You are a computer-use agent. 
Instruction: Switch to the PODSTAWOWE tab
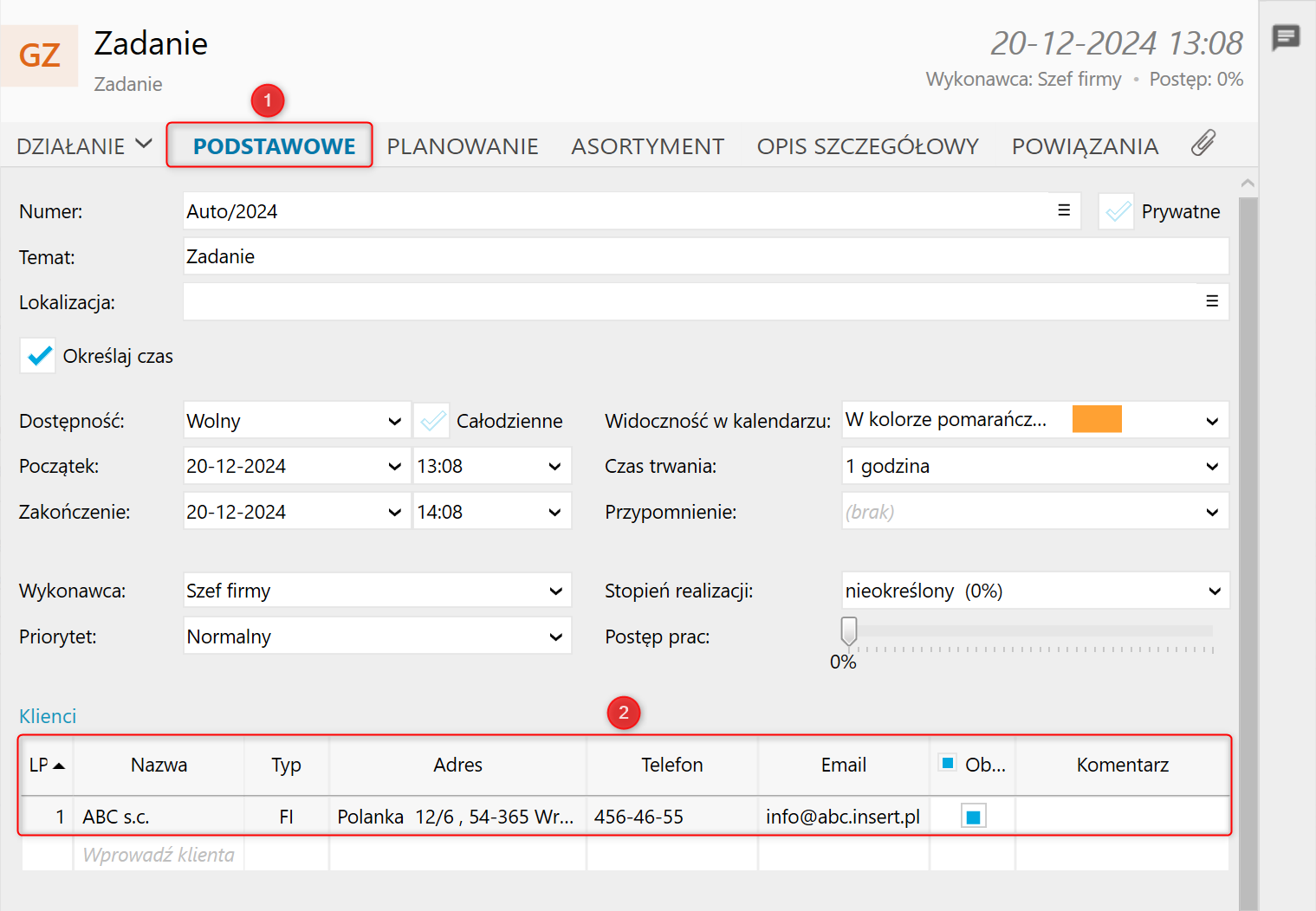pos(274,146)
